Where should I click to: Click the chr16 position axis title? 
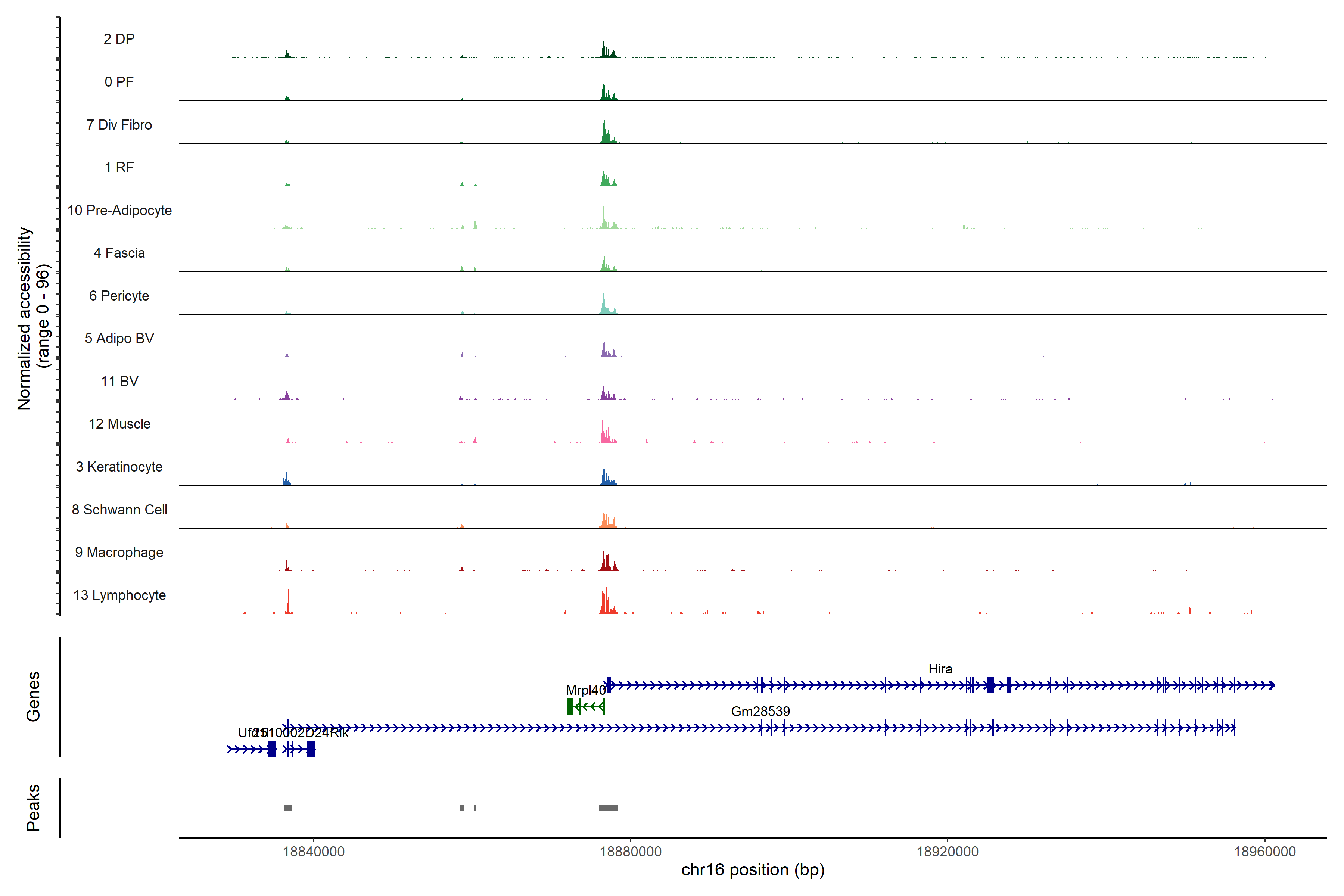tap(753, 870)
